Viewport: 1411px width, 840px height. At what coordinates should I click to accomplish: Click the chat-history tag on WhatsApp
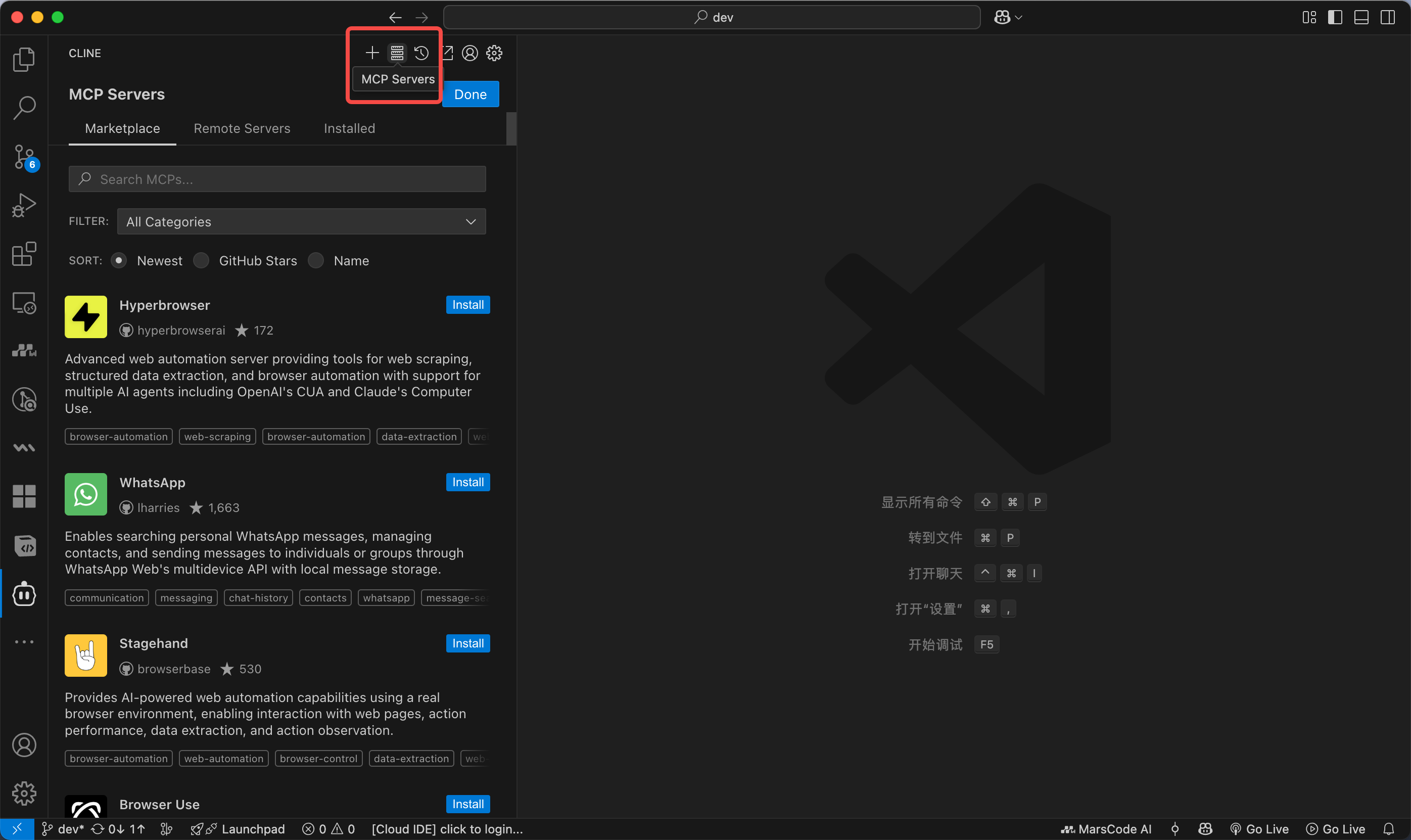coord(258,598)
